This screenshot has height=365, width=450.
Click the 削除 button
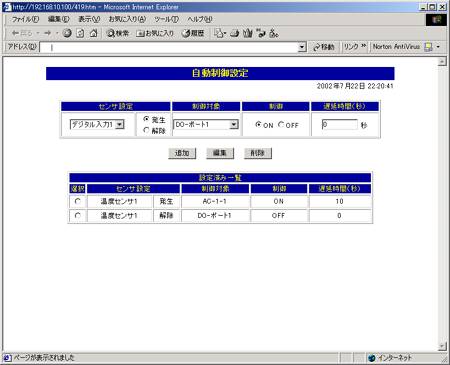tap(258, 153)
